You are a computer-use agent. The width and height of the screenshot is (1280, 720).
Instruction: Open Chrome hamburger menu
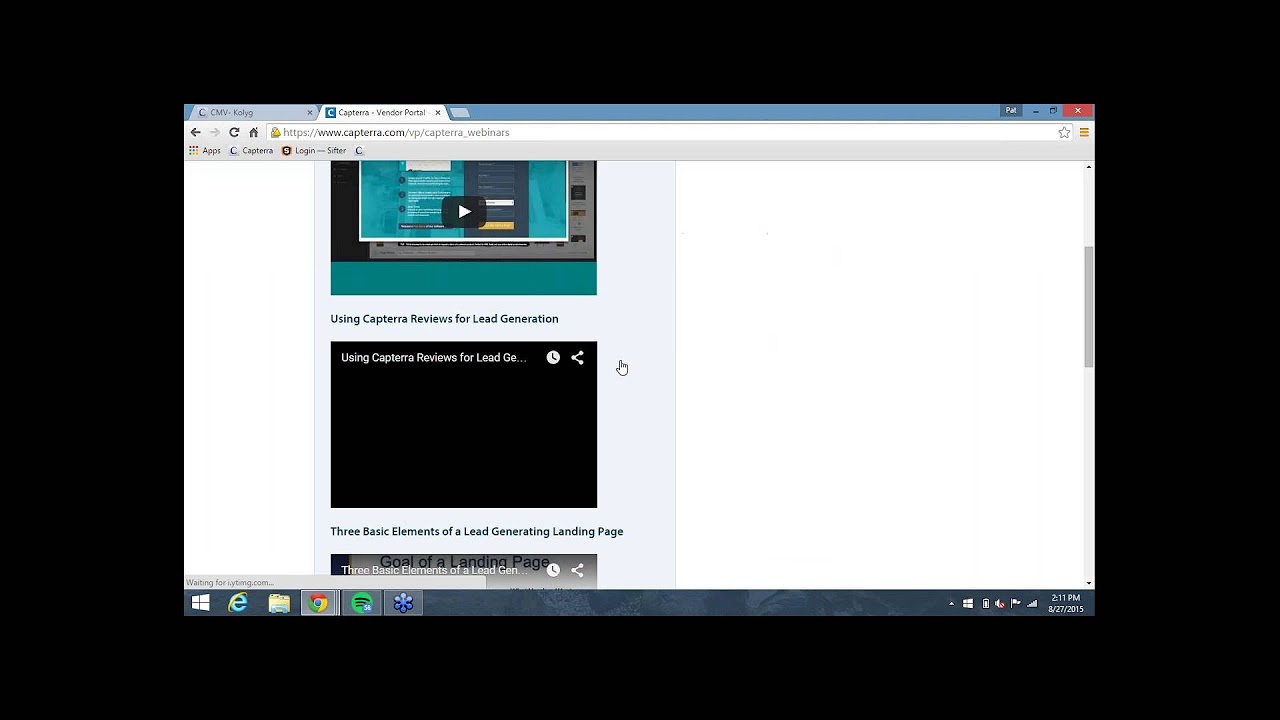point(1083,132)
